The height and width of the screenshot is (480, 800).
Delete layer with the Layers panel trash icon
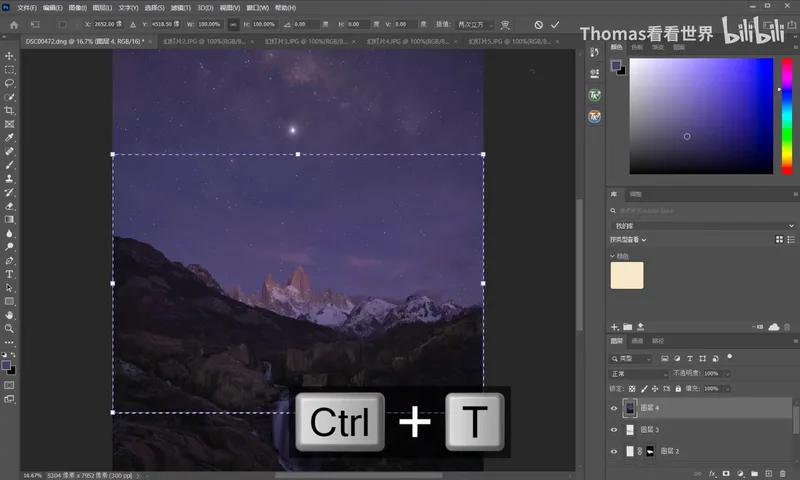(x=783, y=474)
